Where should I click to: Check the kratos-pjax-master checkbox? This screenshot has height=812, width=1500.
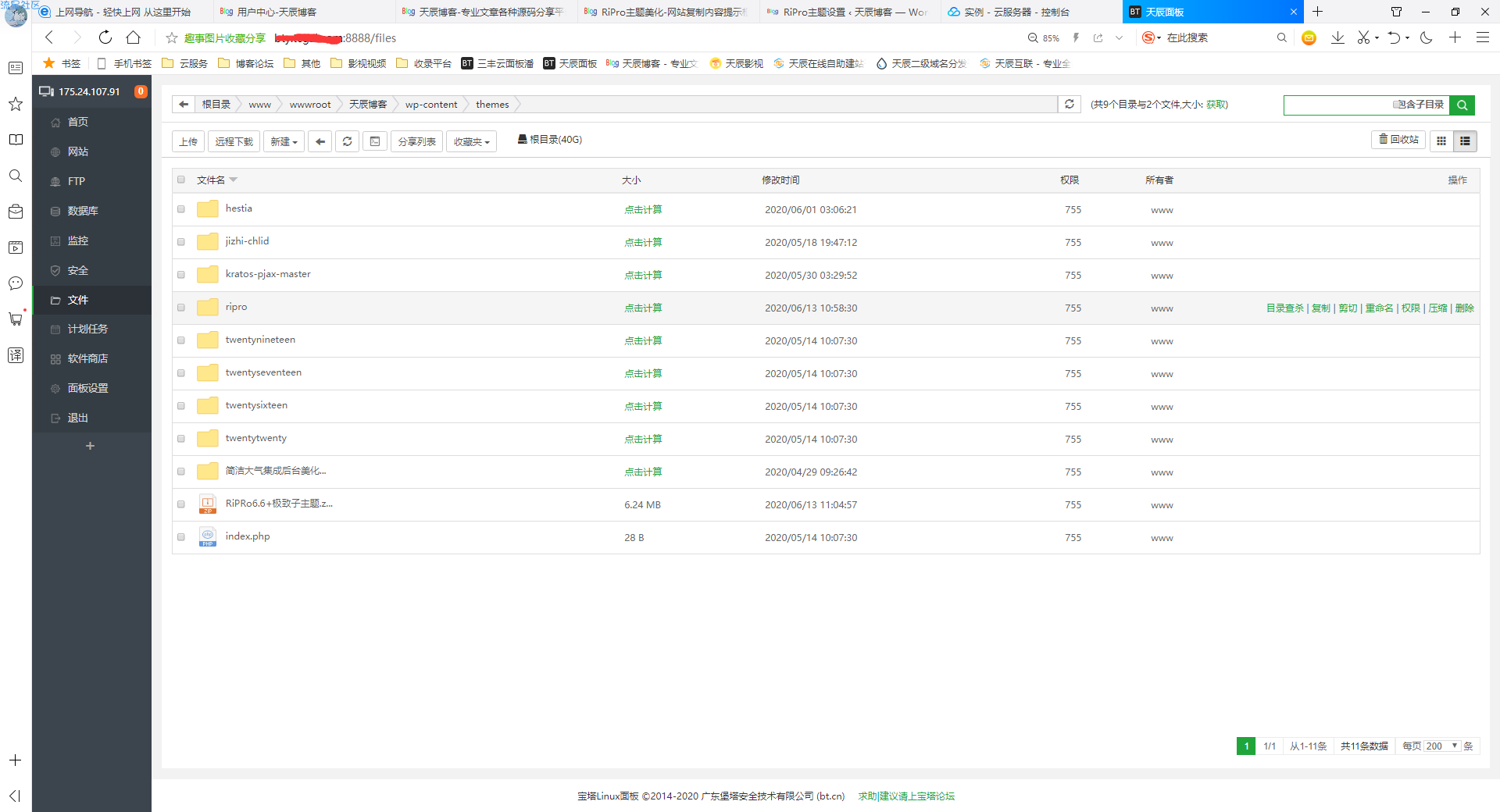pyautogui.click(x=181, y=275)
